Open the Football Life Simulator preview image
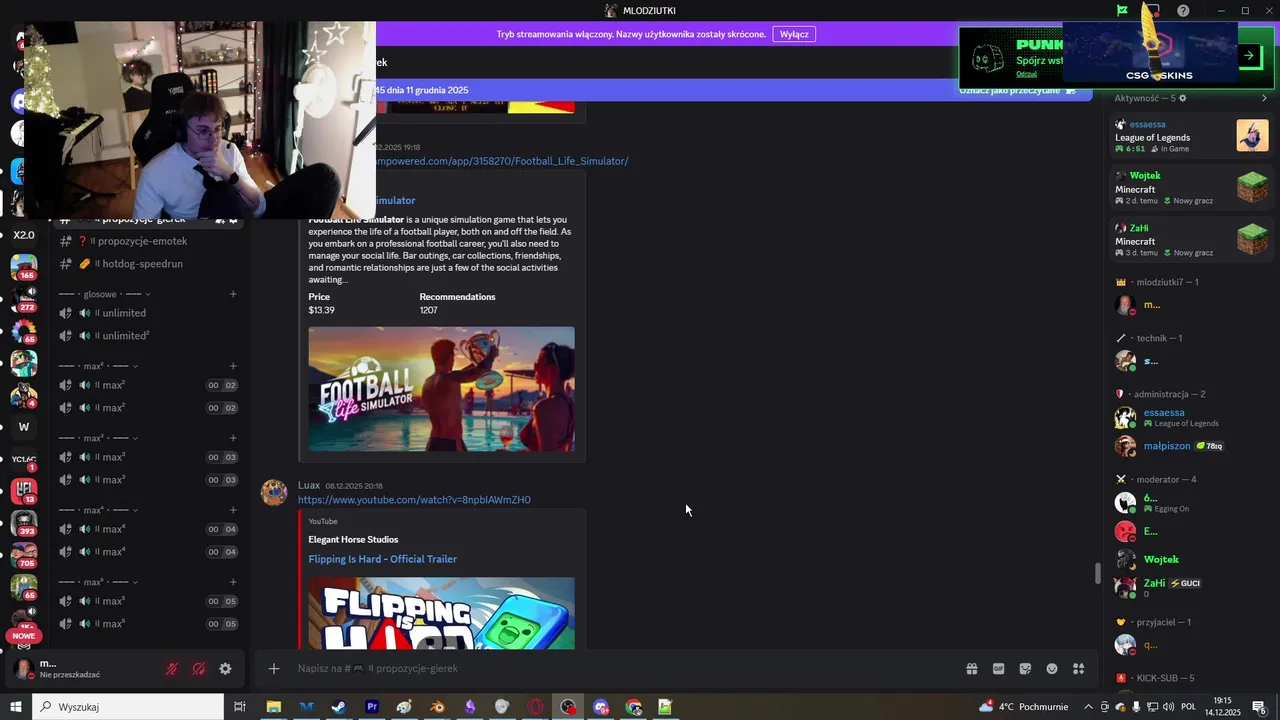Image resolution: width=1280 pixels, height=720 pixels. click(x=441, y=389)
